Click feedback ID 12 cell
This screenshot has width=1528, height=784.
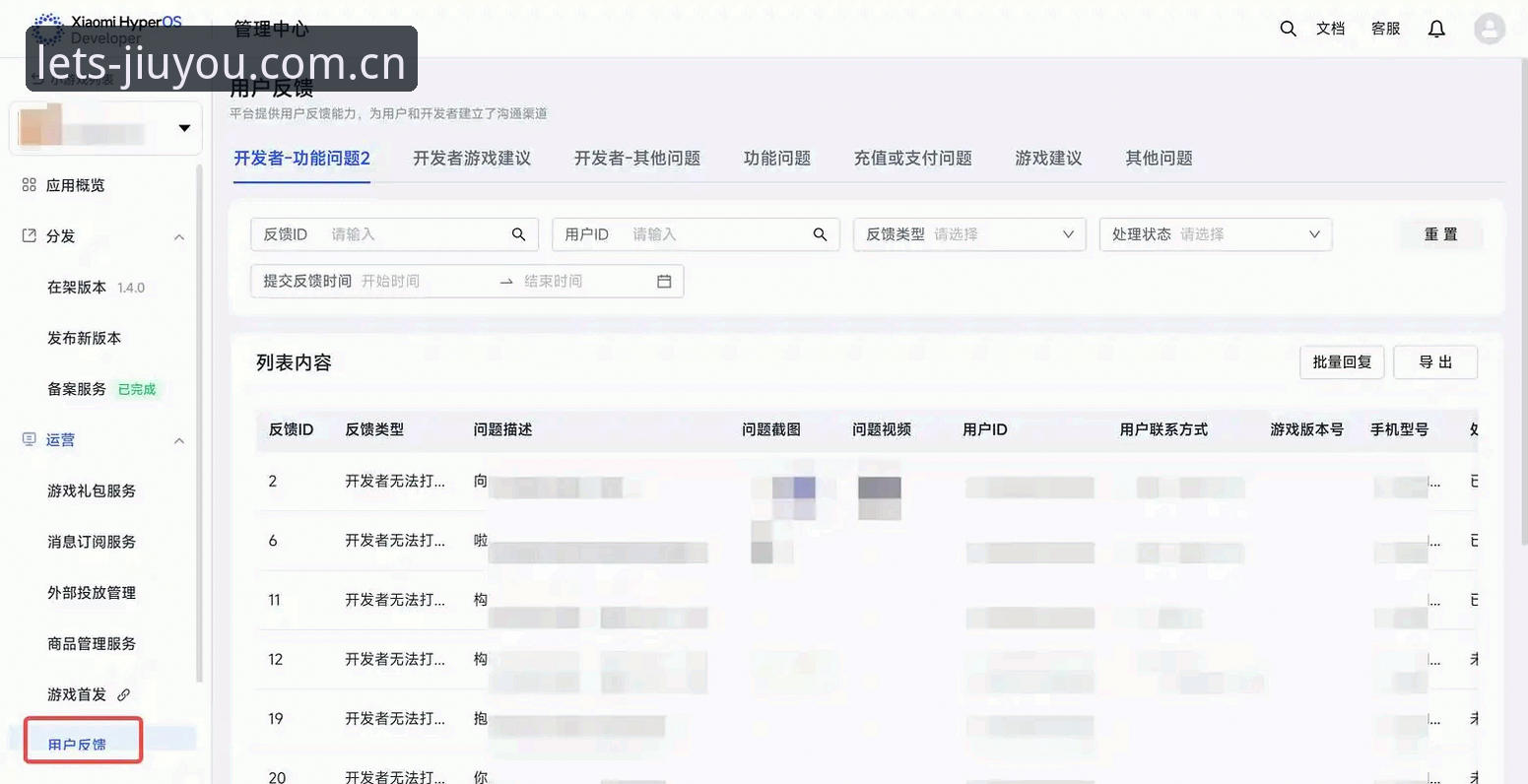click(x=276, y=659)
